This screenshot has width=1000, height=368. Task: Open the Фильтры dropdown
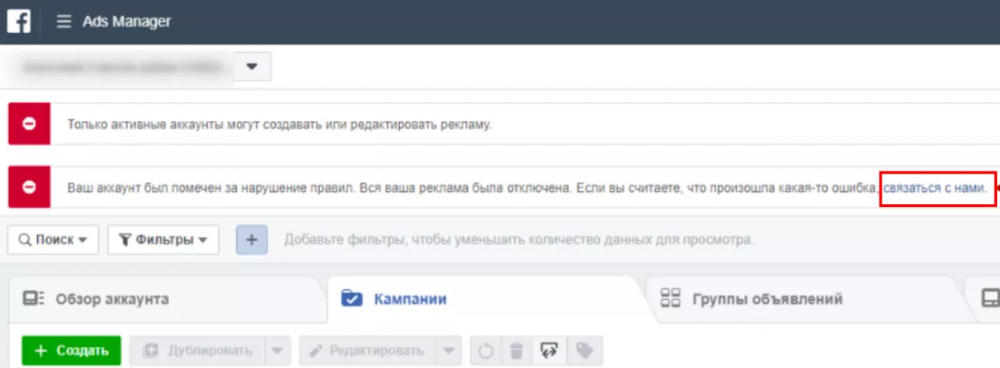(x=163, y=240)
